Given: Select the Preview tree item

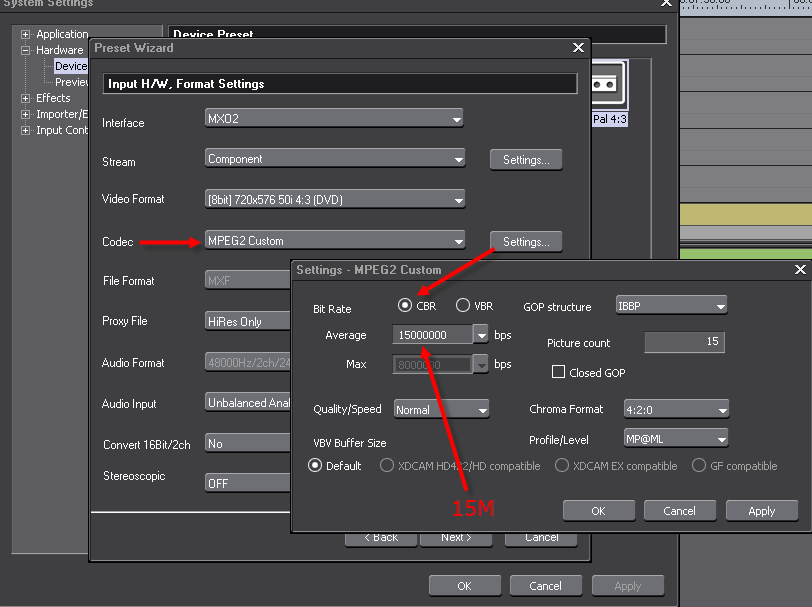Looking at the screenshot, I should click(x=71, y=82).
